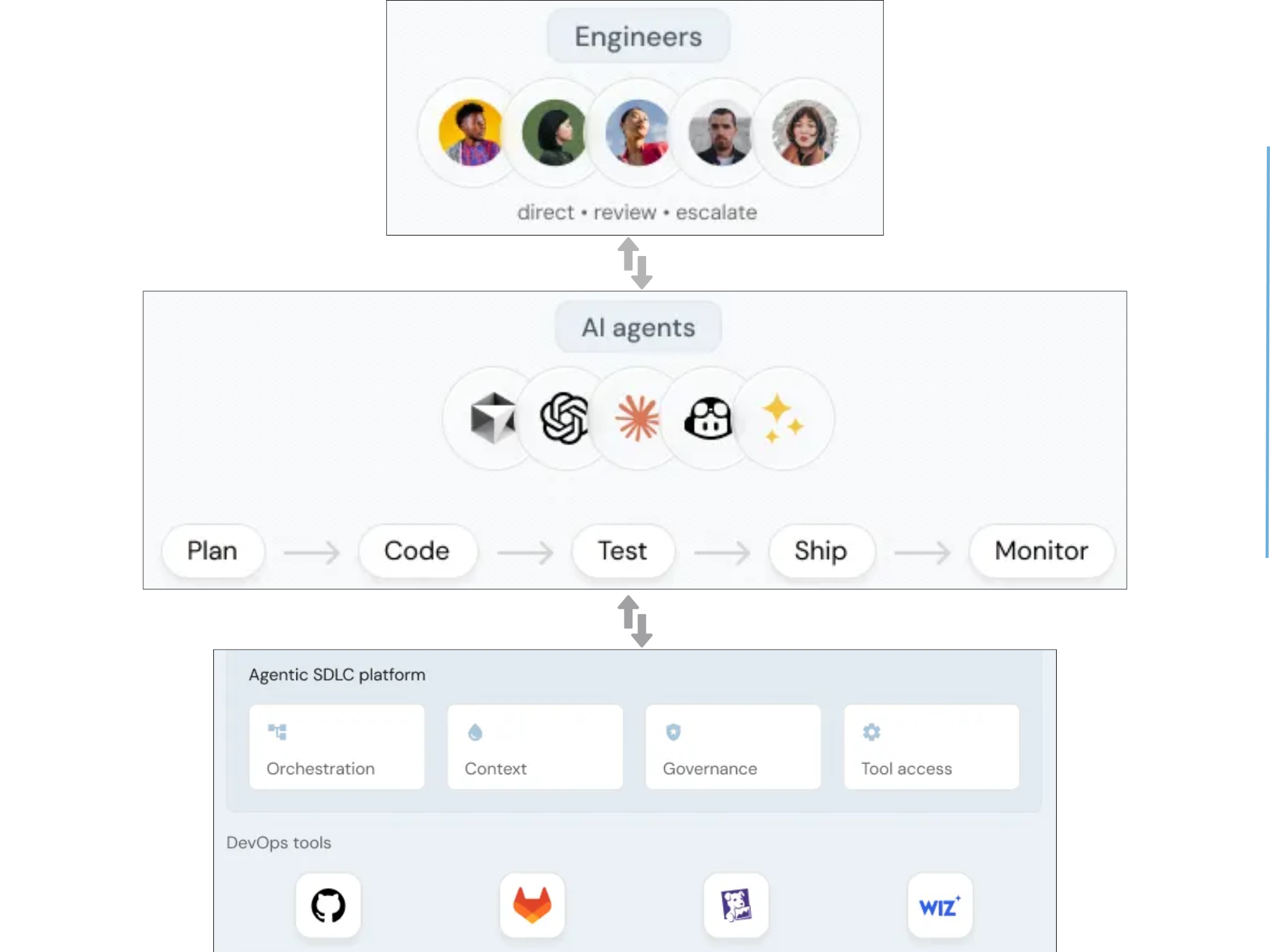
Task: Click the orange Claude starburst icon
Action: pyautogui.click(x=637, y=418)
